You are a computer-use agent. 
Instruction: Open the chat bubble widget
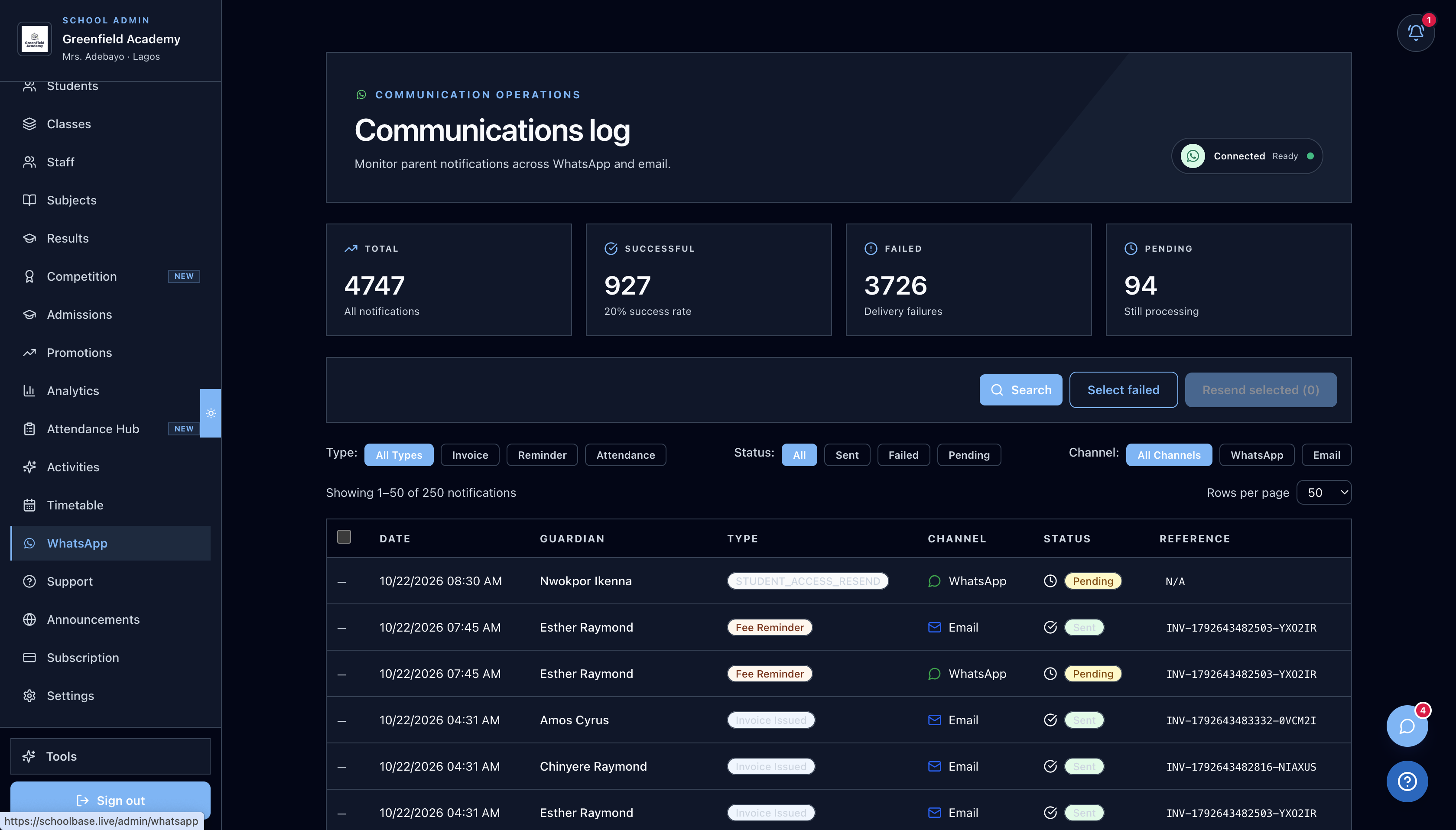click(x=1407, y=726)
